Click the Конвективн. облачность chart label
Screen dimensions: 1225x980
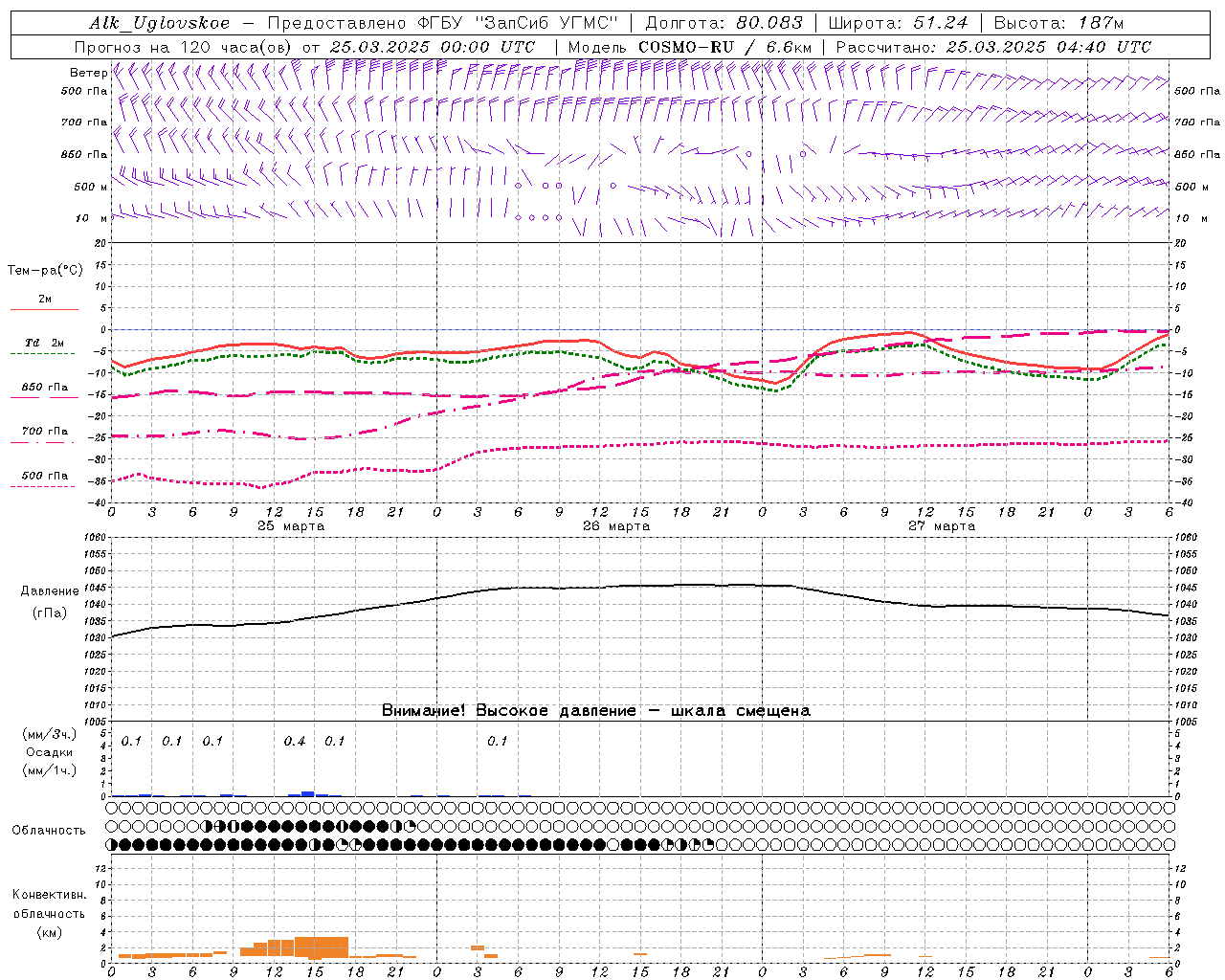click(49, 913)
